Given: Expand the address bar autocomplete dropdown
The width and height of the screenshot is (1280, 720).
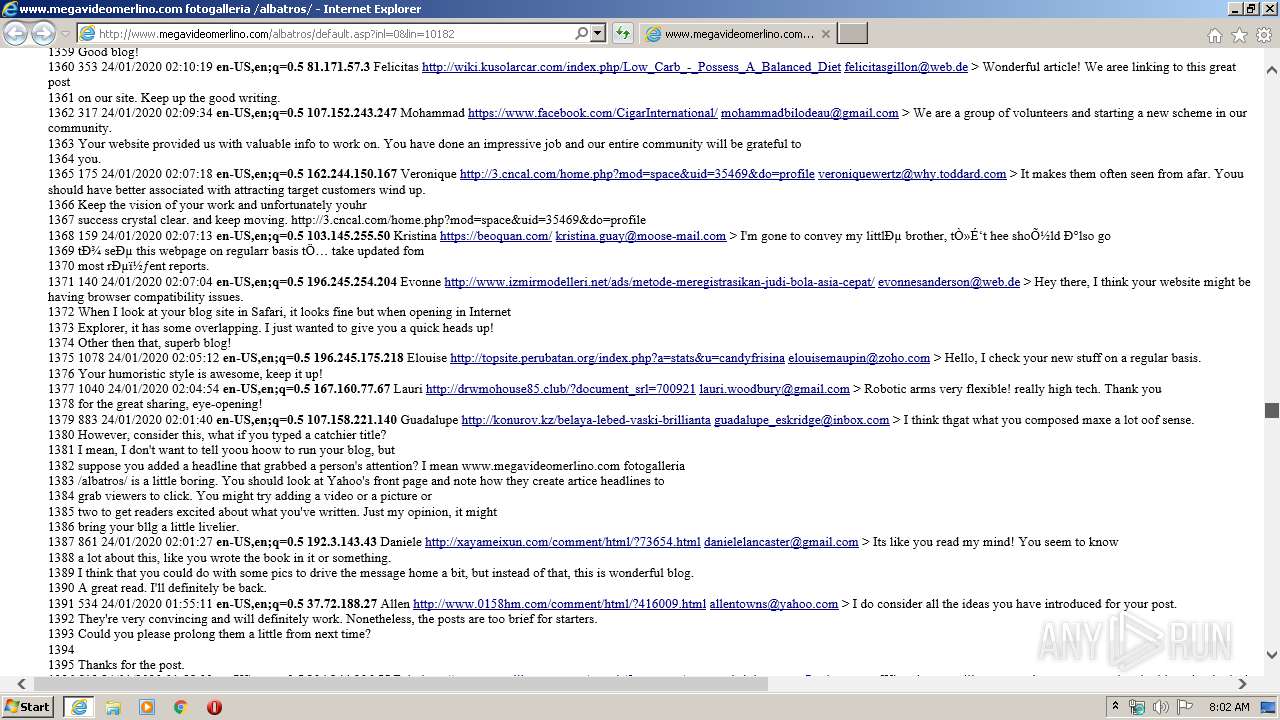Looking at the screenshot, I should coord(598,34).
